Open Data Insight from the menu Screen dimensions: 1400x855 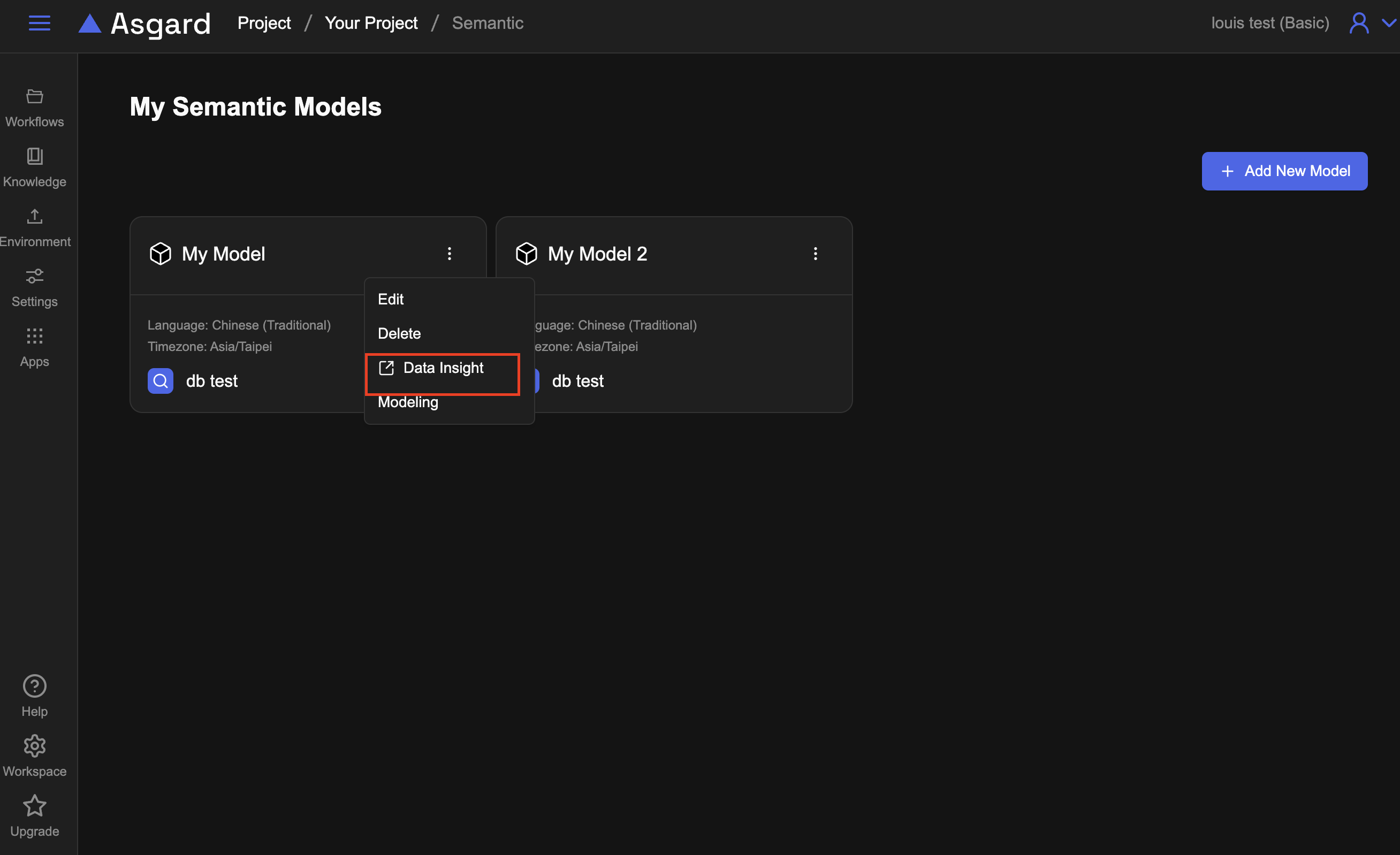click(x=443, y=368)
